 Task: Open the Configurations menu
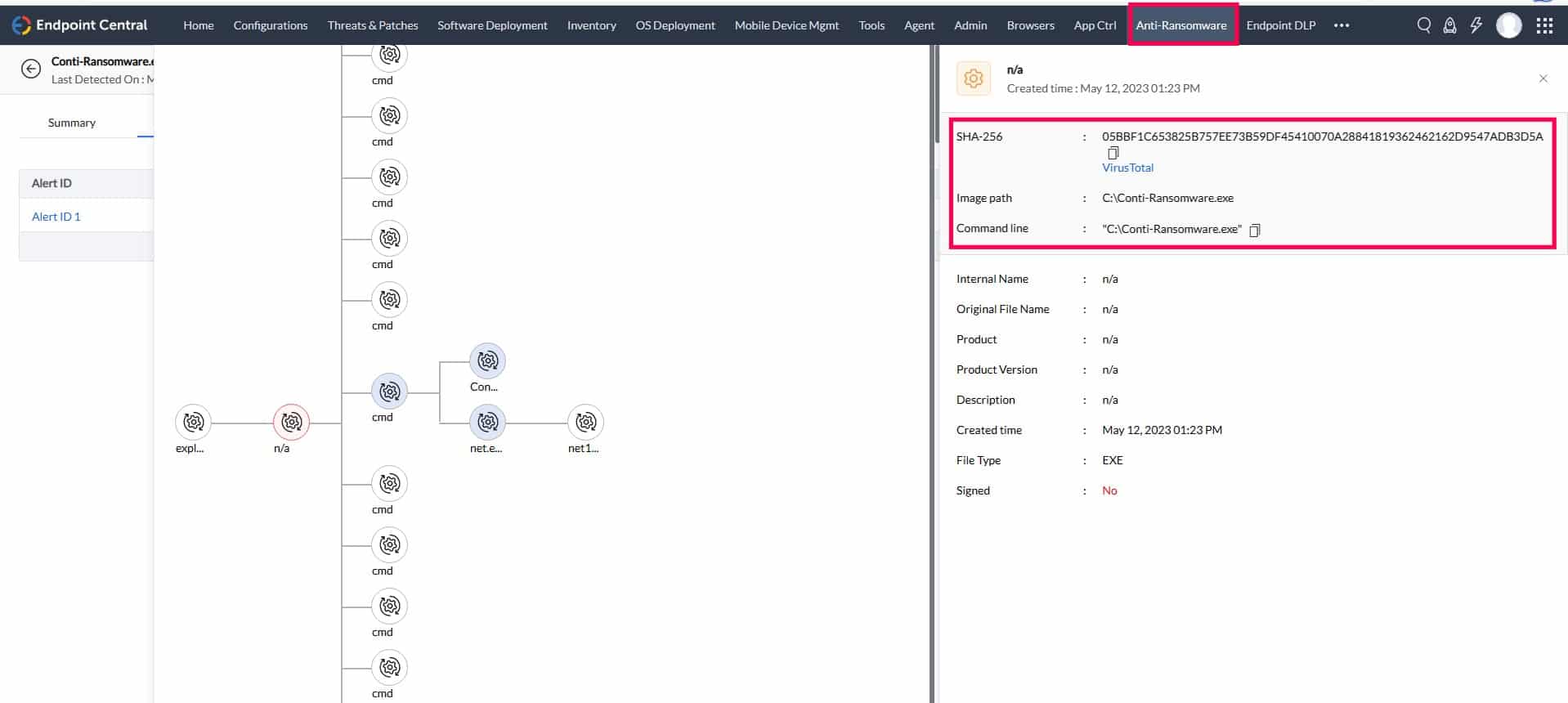(x=271, y=25)
